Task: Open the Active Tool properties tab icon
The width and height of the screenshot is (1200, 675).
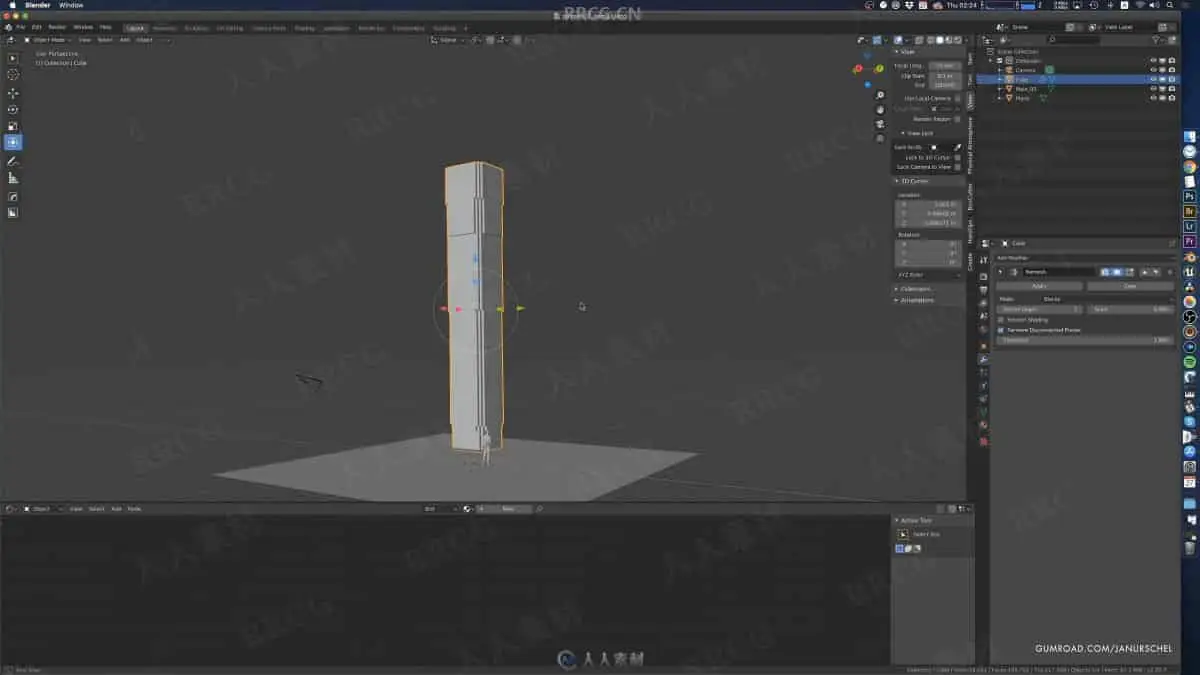Action: coord(983,262)
